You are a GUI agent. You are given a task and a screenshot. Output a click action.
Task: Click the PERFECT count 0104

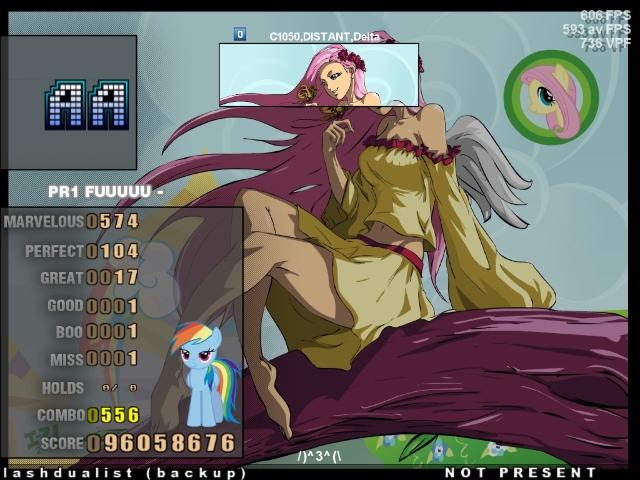point(113,251)
